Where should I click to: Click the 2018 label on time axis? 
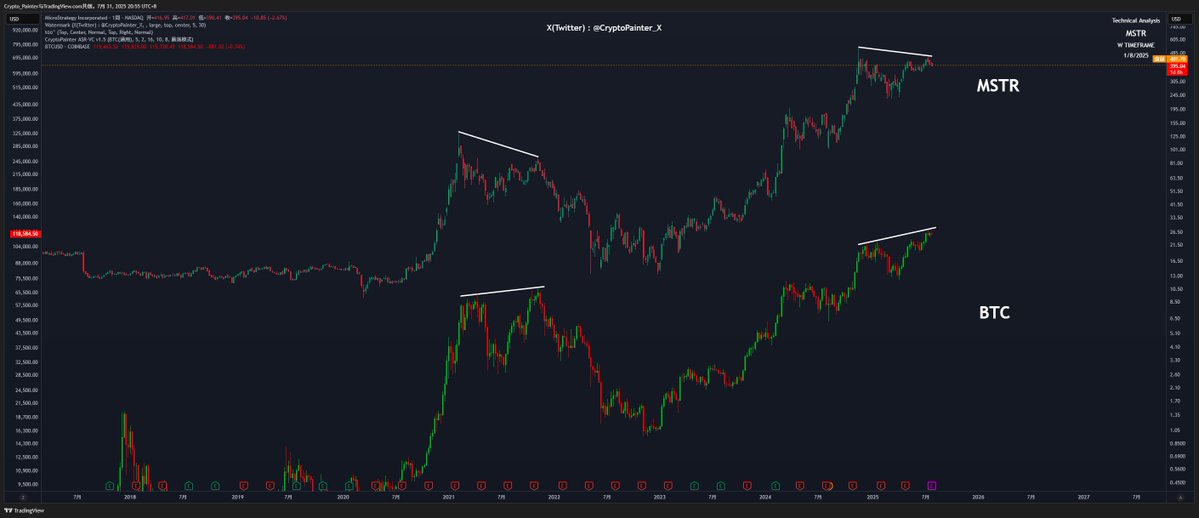pos(130,497)
